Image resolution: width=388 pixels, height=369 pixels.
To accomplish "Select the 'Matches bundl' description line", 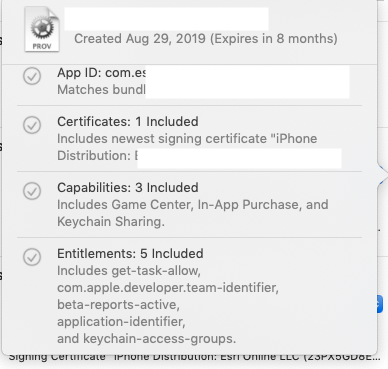I will [x=101, y=90].
